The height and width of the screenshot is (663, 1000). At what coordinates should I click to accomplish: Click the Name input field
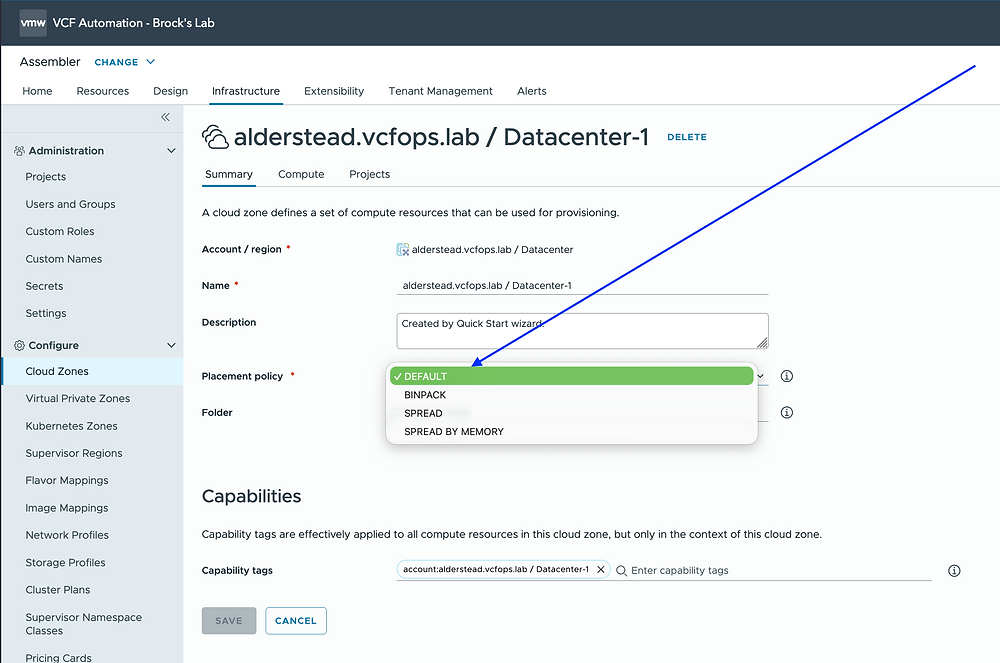582,286
